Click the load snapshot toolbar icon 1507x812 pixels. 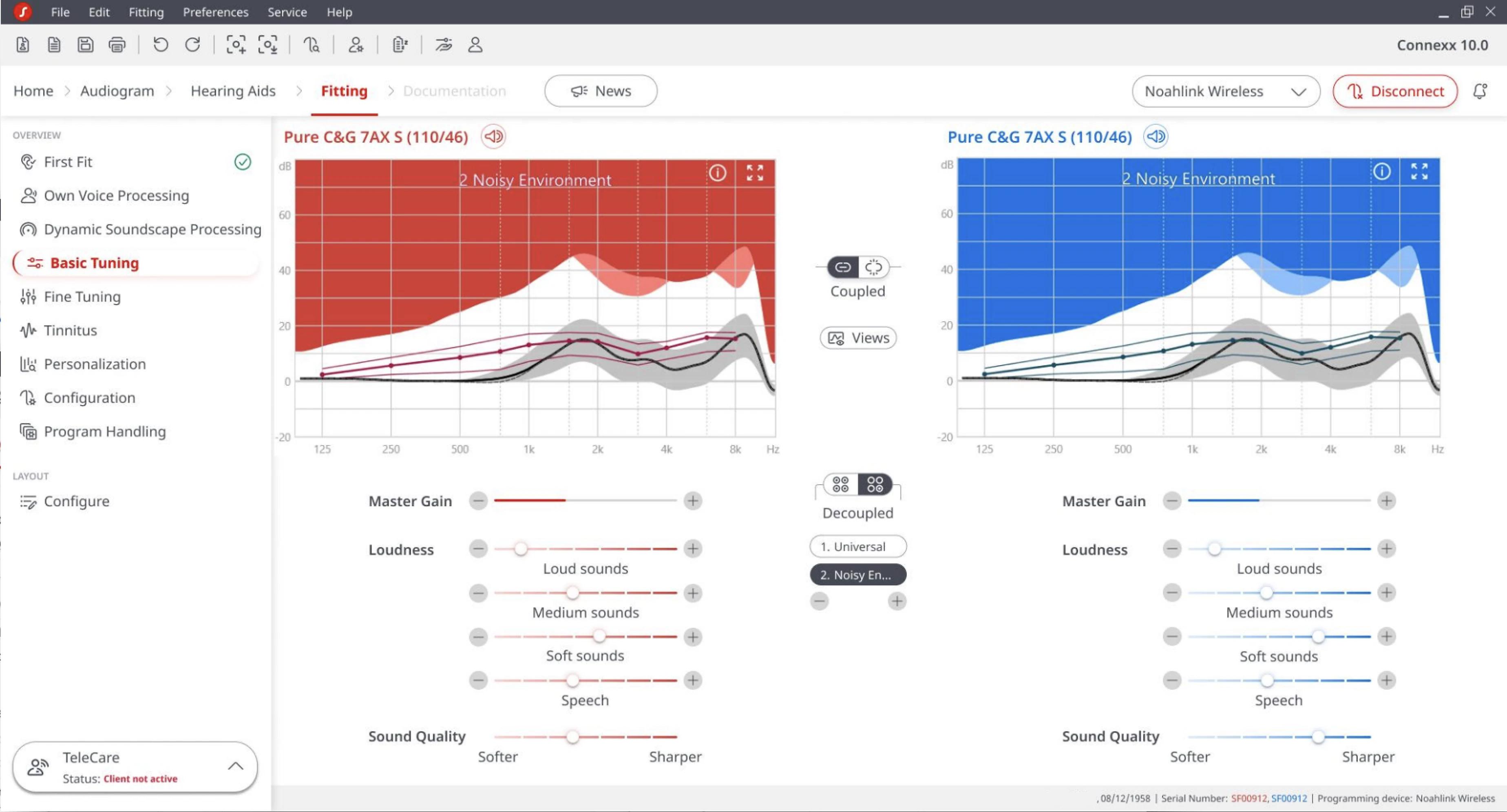(x=268, y=44)
